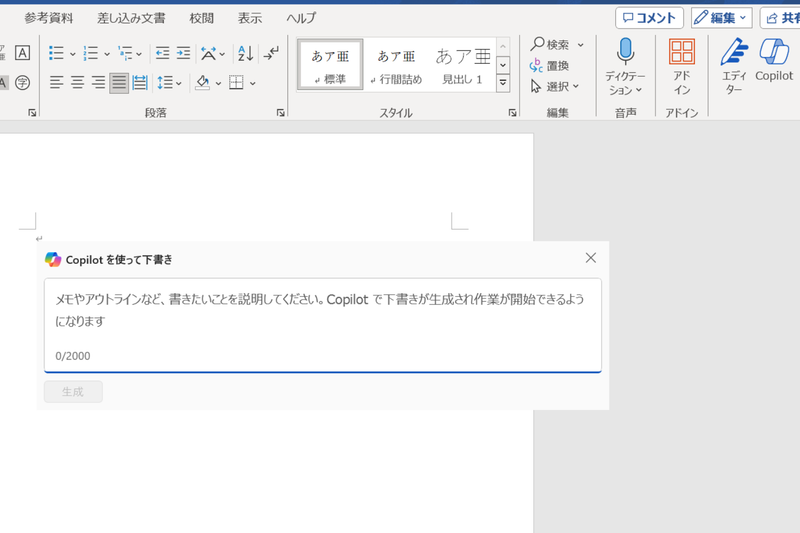Open エディター editor pane
The image size is (800, 533).
[734, 66]
